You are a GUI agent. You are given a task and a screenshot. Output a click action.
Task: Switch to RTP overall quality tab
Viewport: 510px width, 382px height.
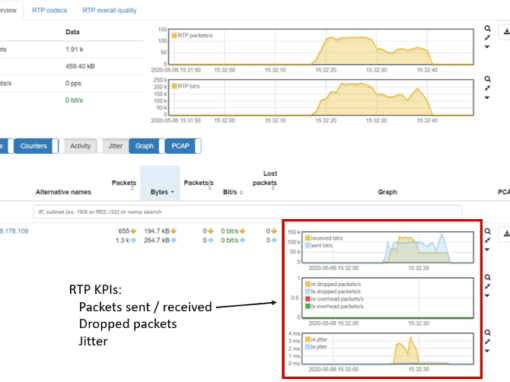(109, 10)
